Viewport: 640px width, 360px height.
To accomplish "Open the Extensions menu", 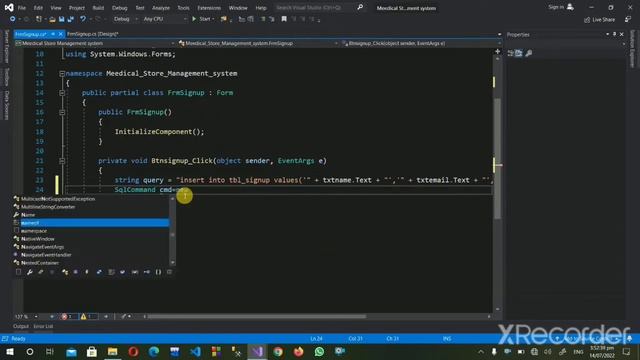I will [x=209, y=8].
